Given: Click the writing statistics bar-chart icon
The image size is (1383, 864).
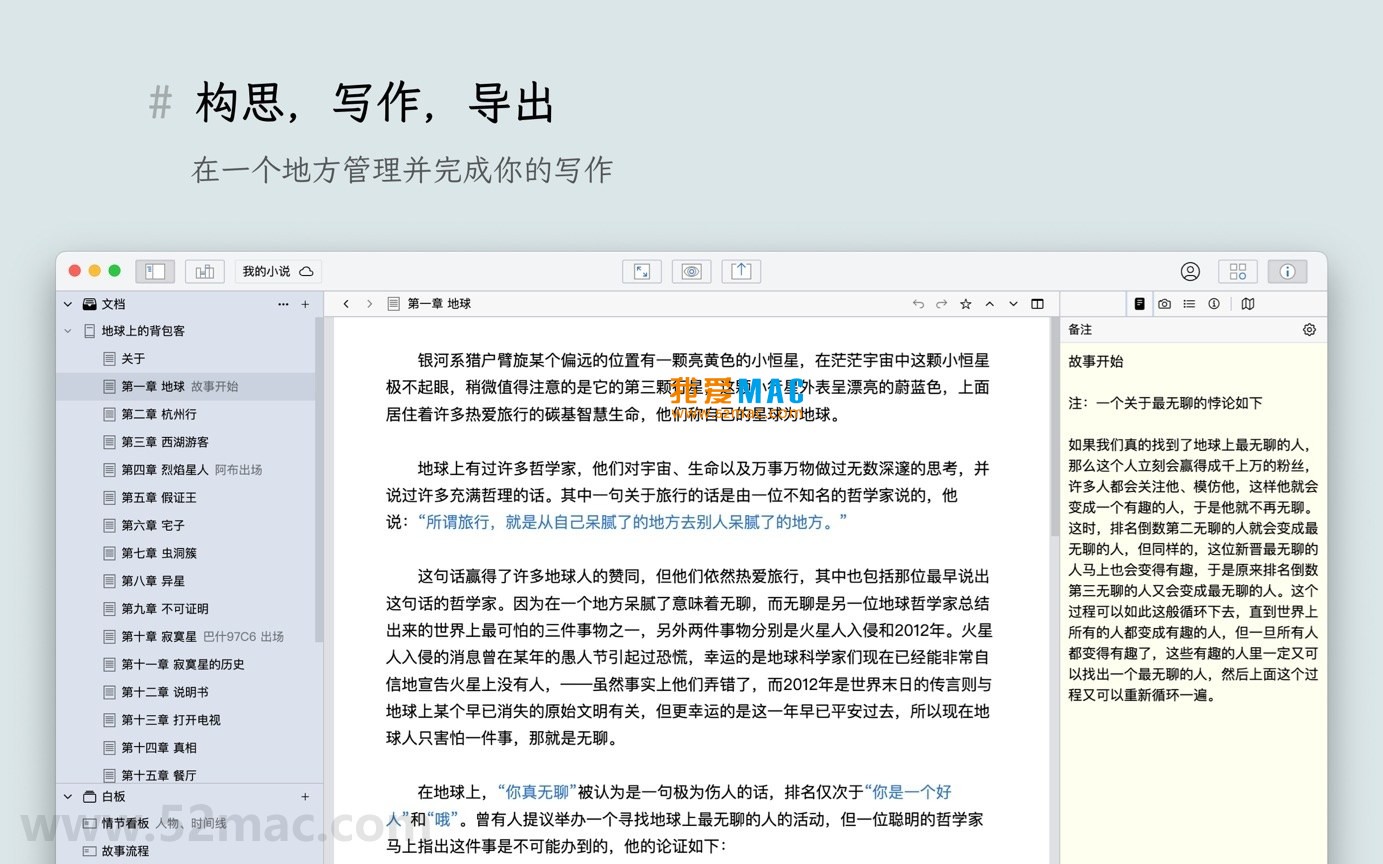Looking at the screenshot, I should tap(204, 271).
